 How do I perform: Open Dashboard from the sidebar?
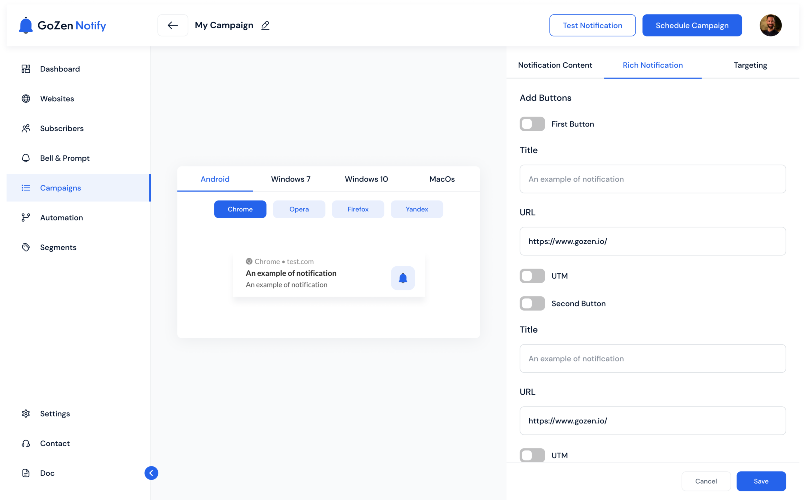(78, 69)
